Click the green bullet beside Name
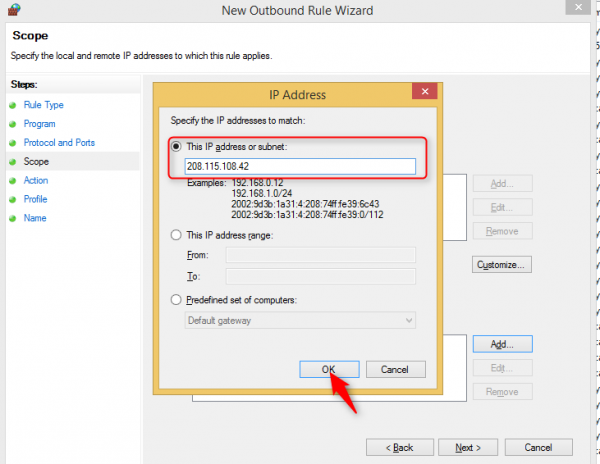The image size is (600, 464). [13, 218]
